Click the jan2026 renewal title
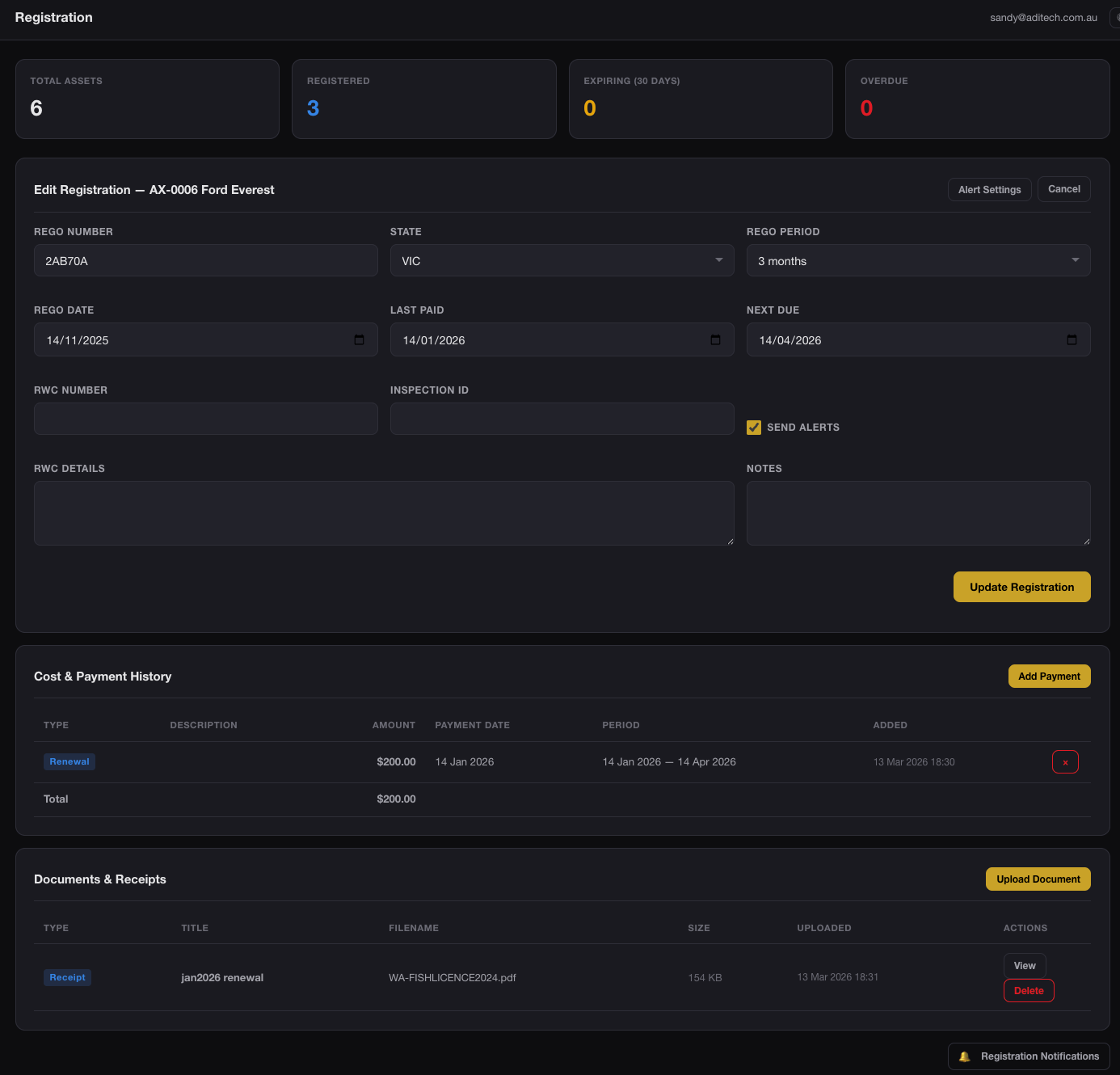Viewport: 1120px width, 1075px height. point(222,978)
